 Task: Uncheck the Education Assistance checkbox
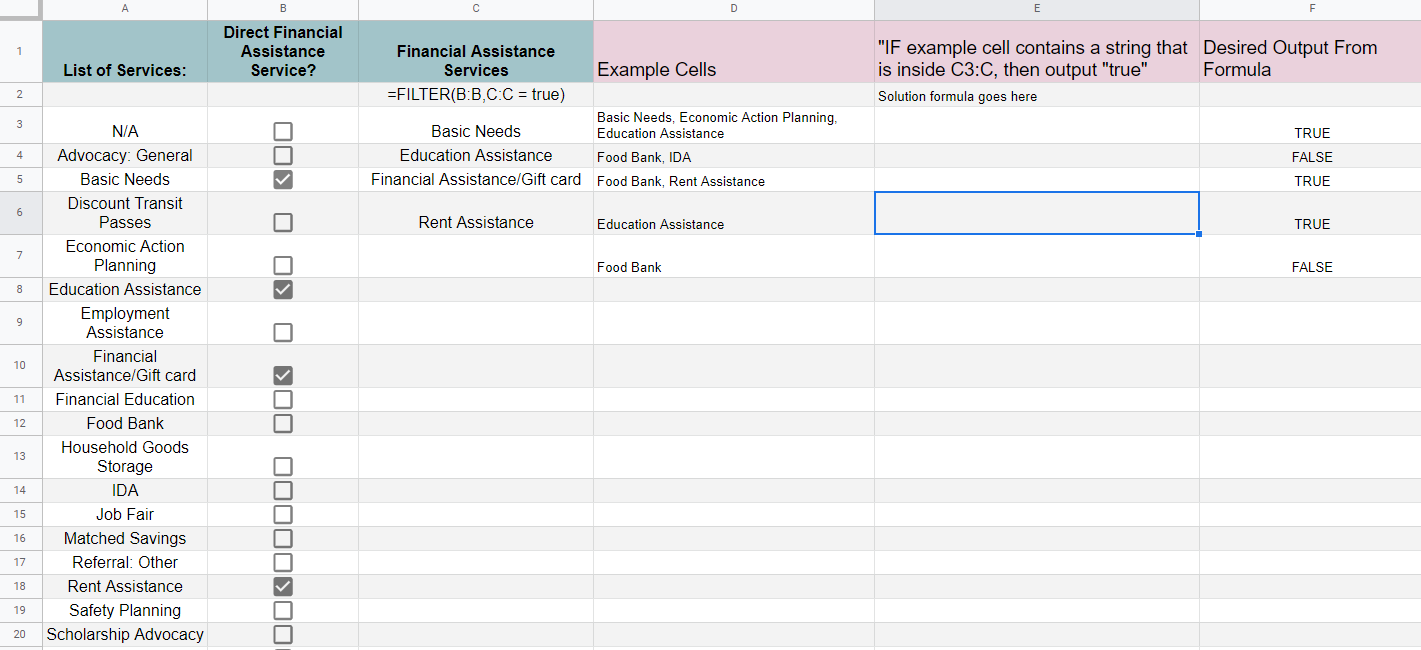pos(283,289)
